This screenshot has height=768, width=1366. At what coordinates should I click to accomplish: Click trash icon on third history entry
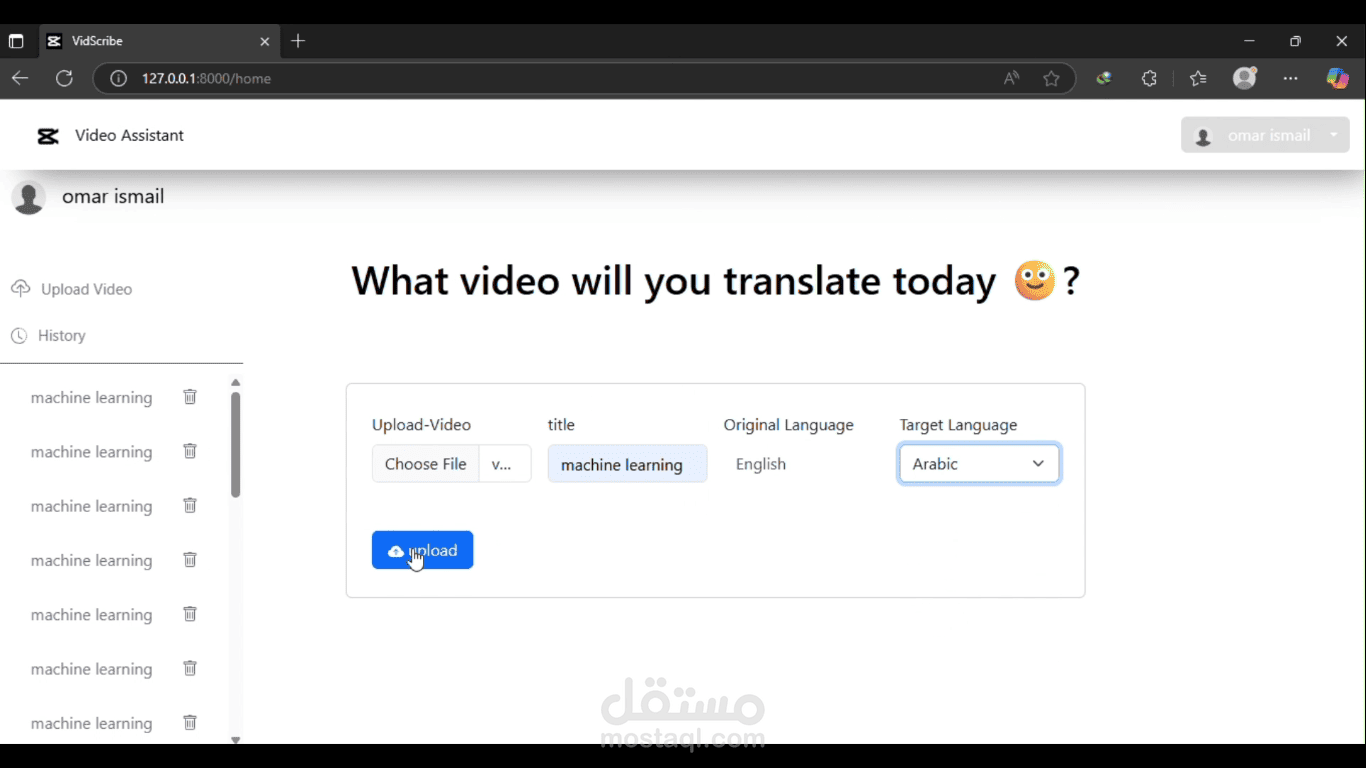tap(190, 505)
